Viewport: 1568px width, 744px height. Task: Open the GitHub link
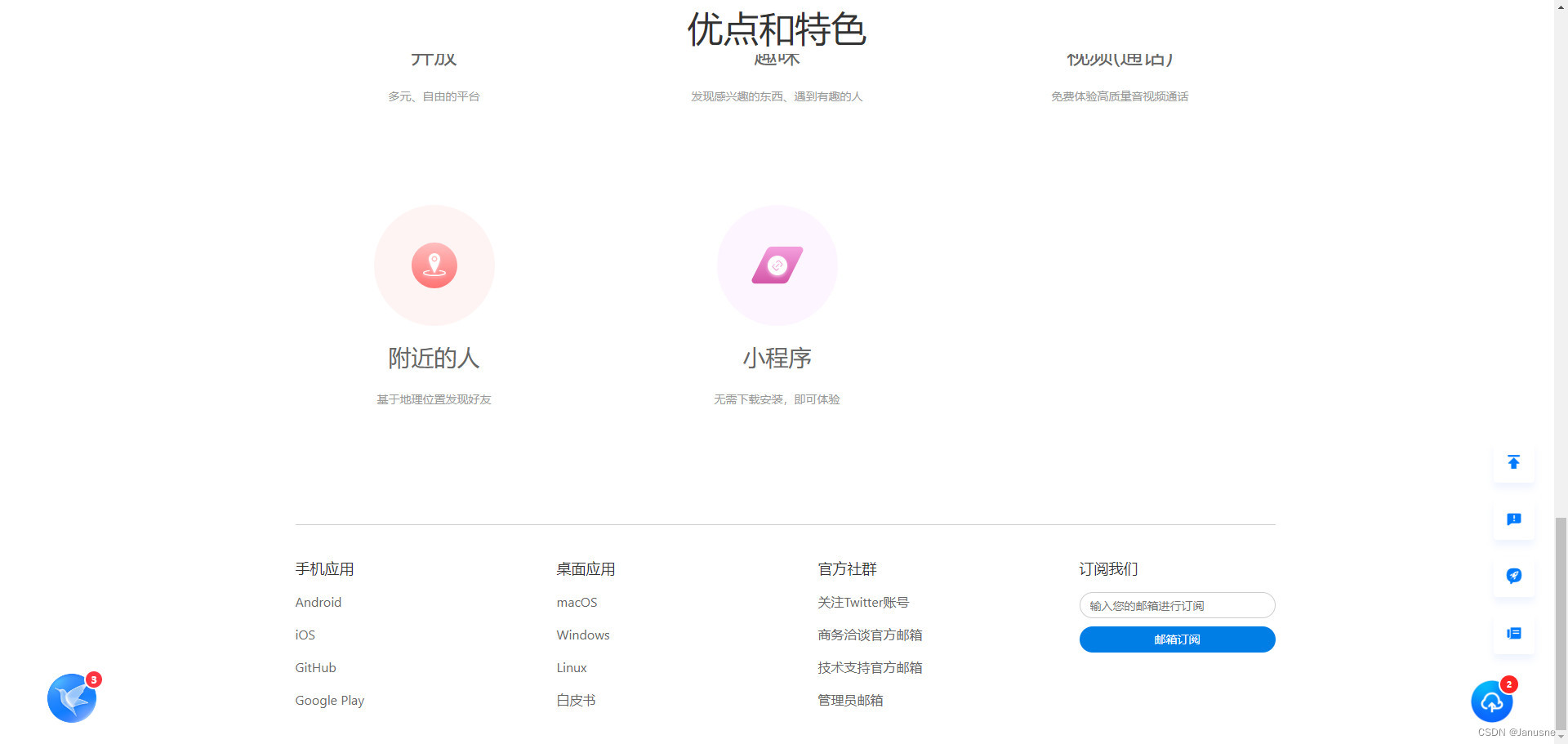[315, 667]
